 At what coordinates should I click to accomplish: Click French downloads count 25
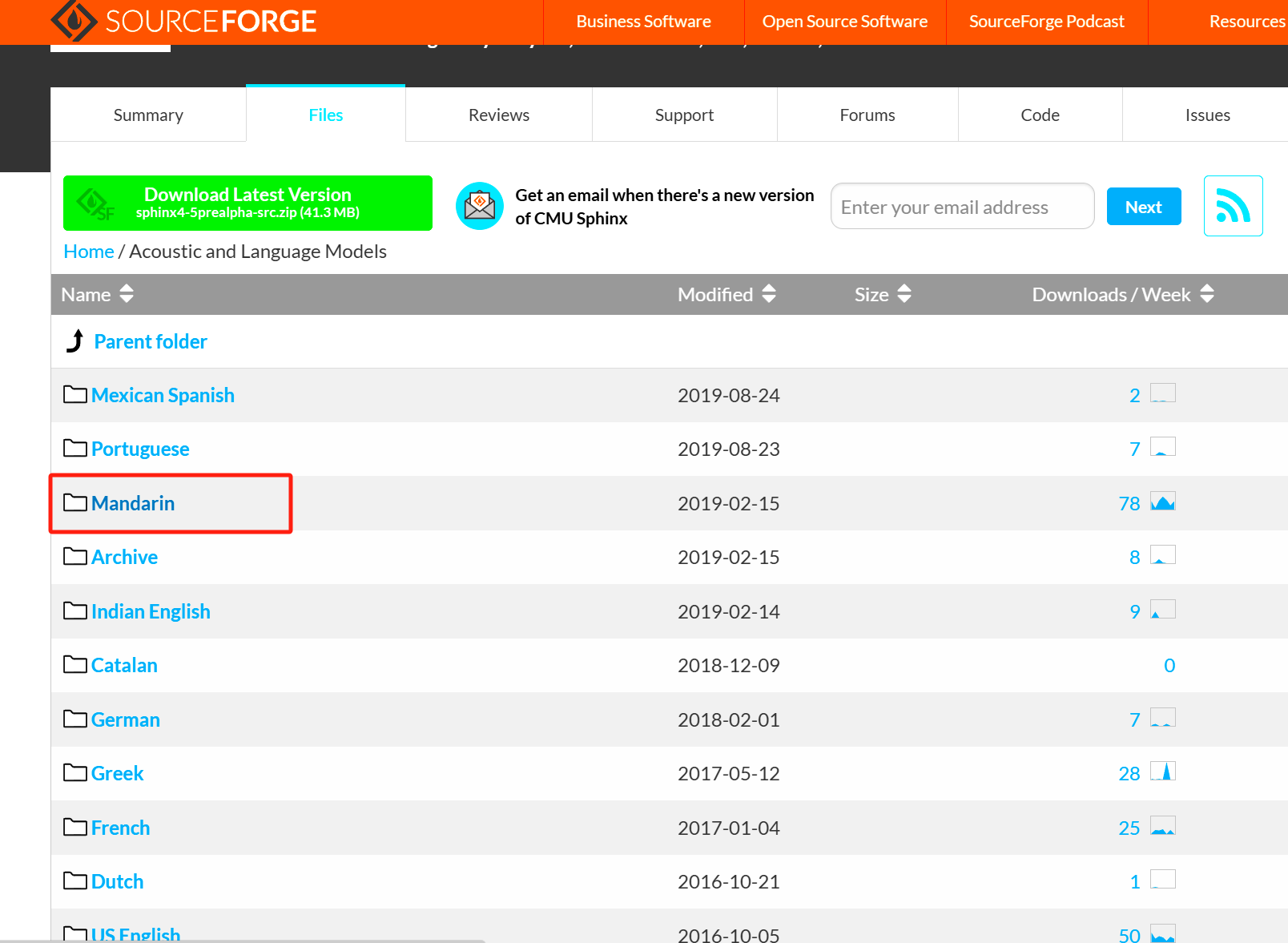1129,828
